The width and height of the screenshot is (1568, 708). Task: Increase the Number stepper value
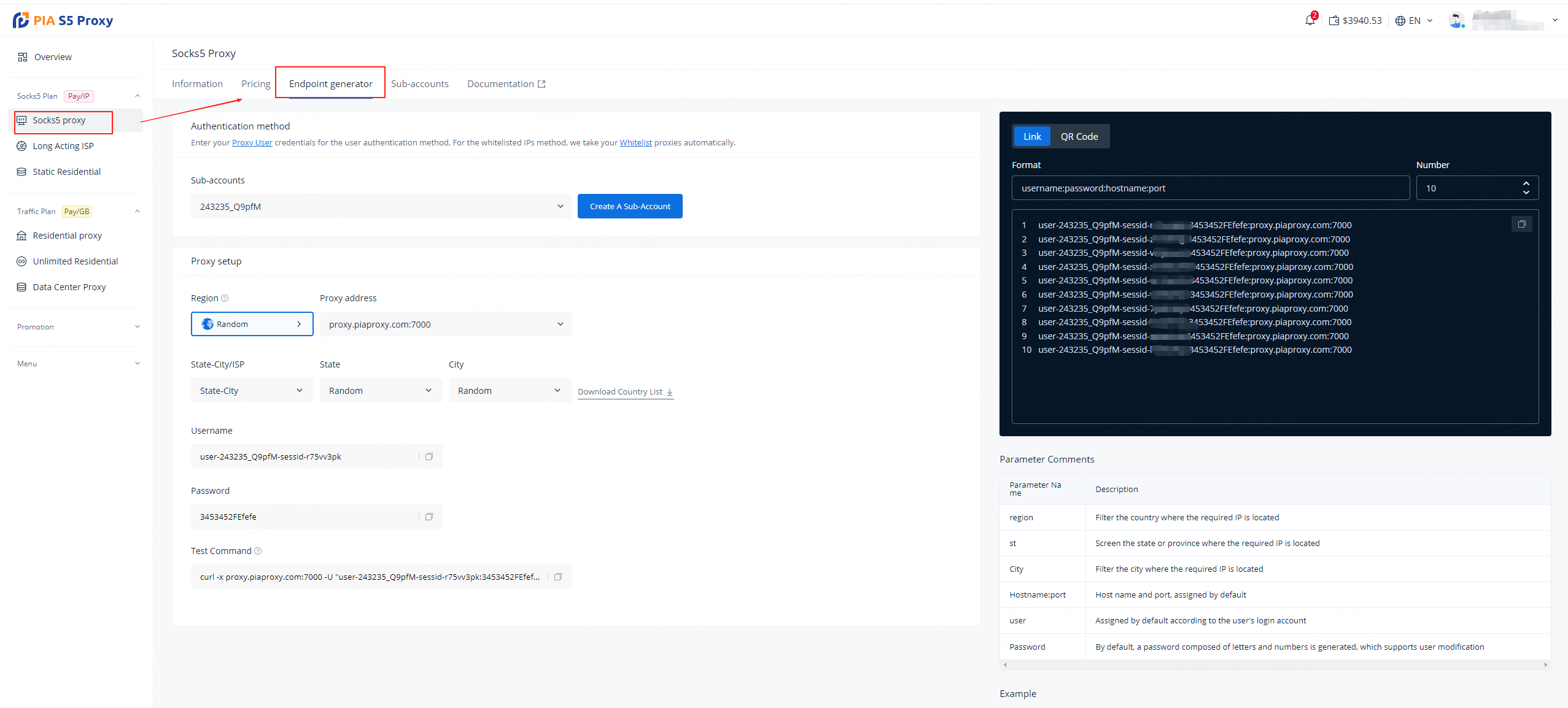[1526, 183]
